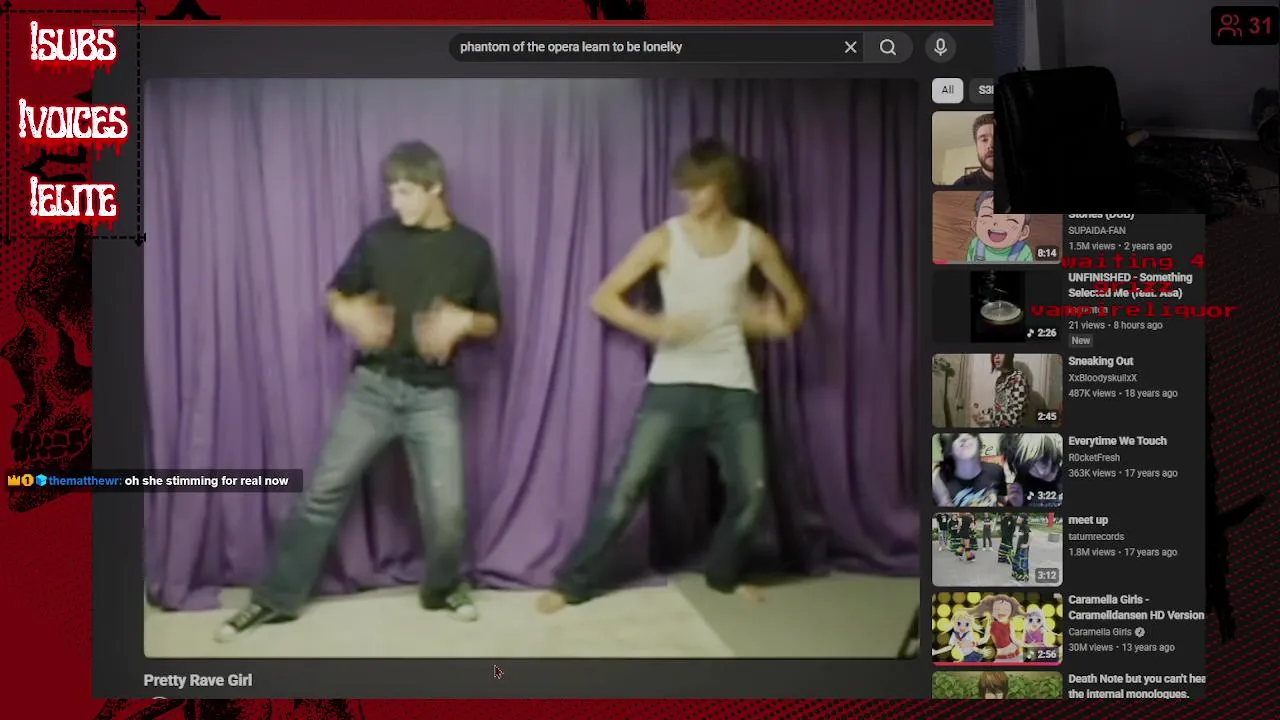The width and height of the screenshot is (1280, 720).
Task: Select the 'All' filter chip
Action: 947,90
